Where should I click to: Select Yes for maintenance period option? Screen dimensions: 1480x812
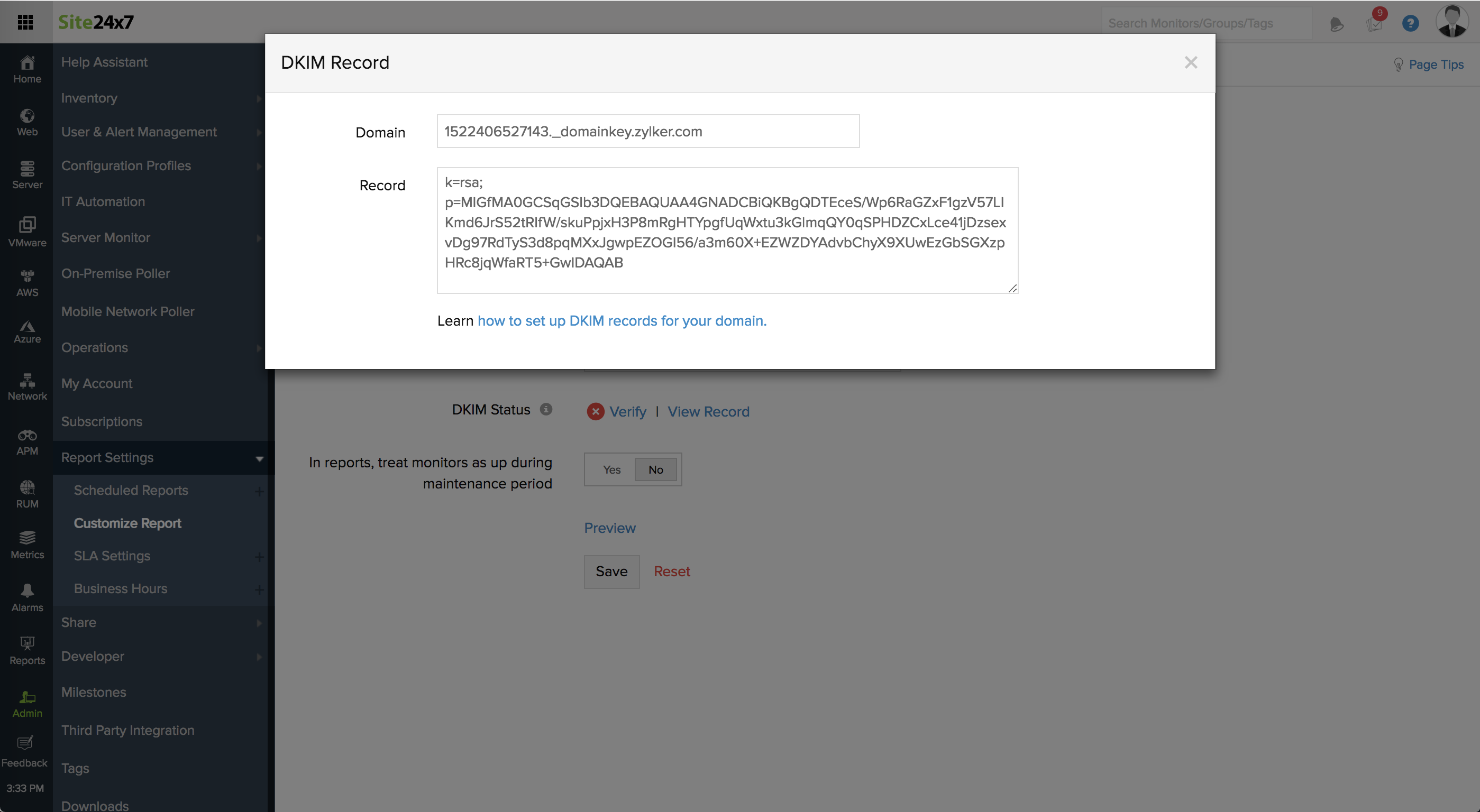click(x=611, y=469)
